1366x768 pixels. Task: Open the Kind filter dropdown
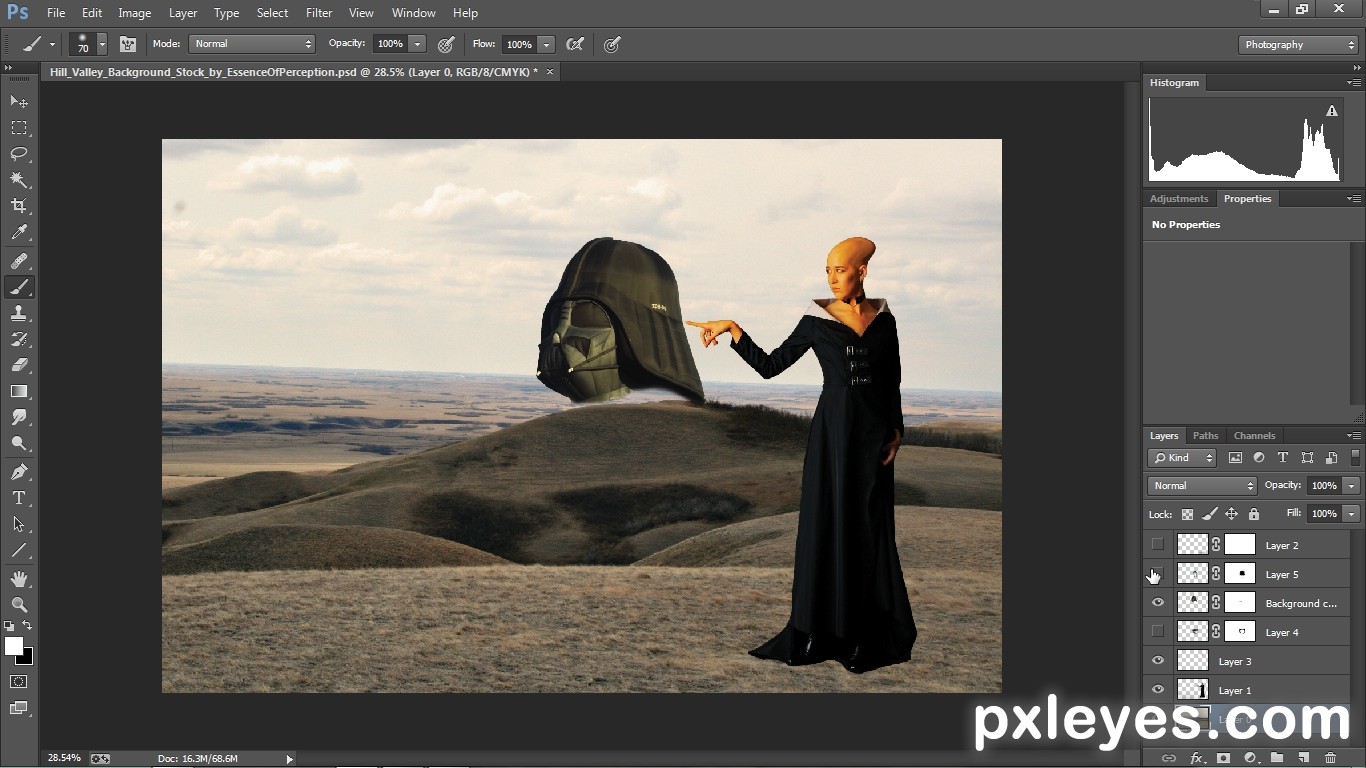pyautogui.click(x=1182, y=458)
